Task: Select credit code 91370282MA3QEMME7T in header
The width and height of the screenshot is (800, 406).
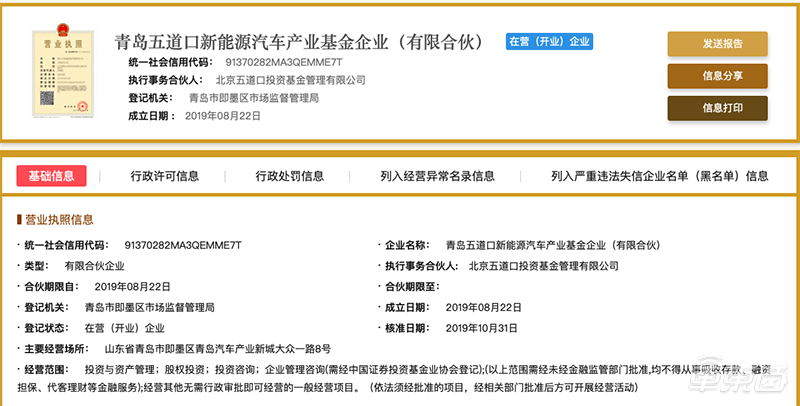Action: [284, 63]
